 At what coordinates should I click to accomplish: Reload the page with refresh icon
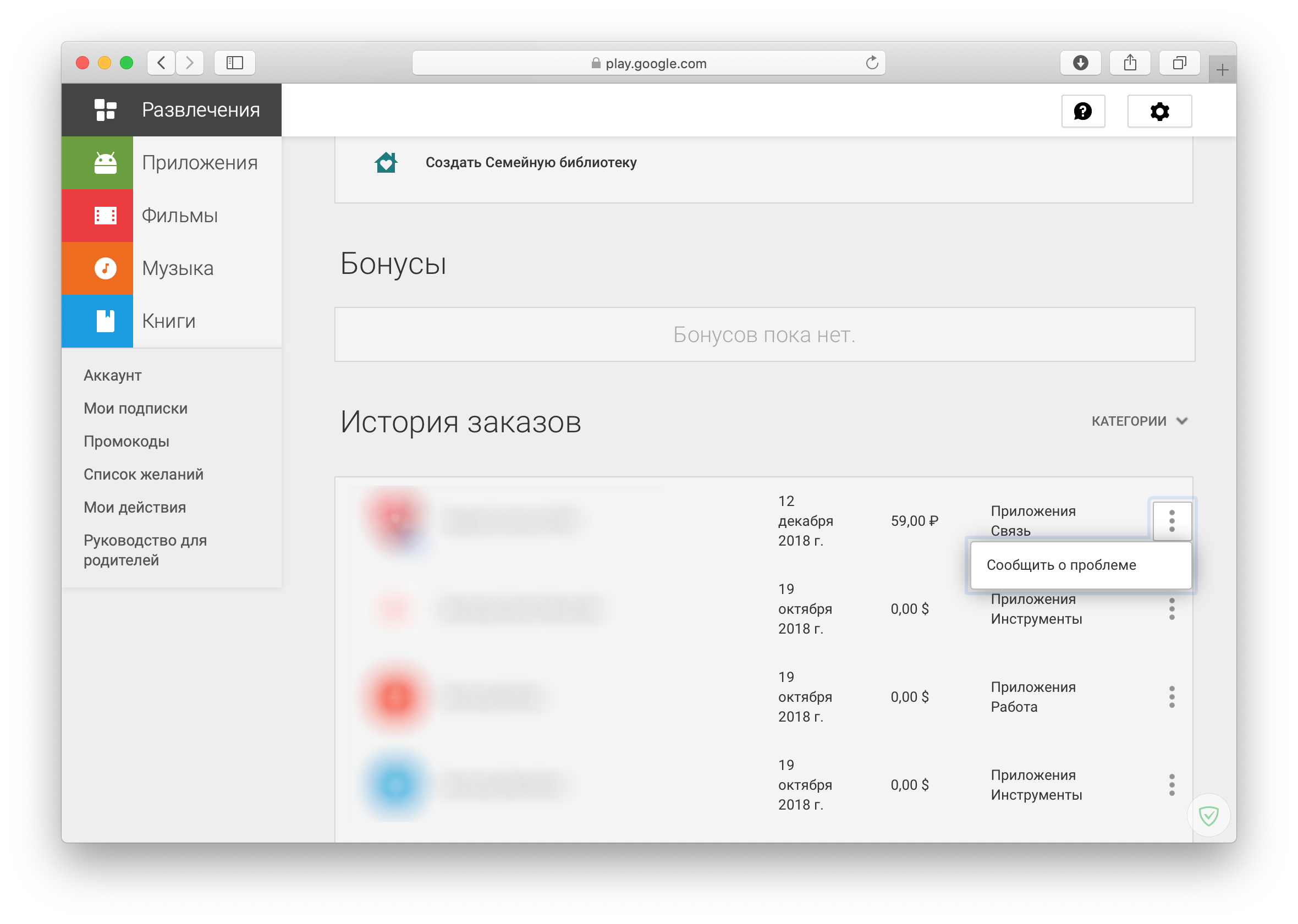tap(872, 63)
